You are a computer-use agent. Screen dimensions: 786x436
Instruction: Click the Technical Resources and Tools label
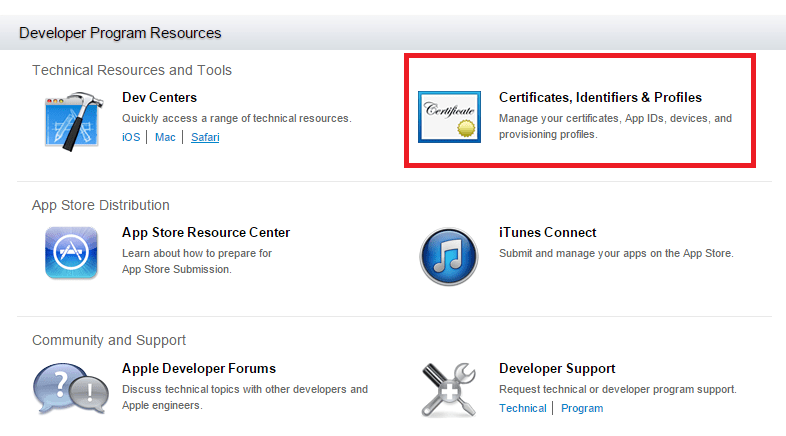tap(132, 70)
